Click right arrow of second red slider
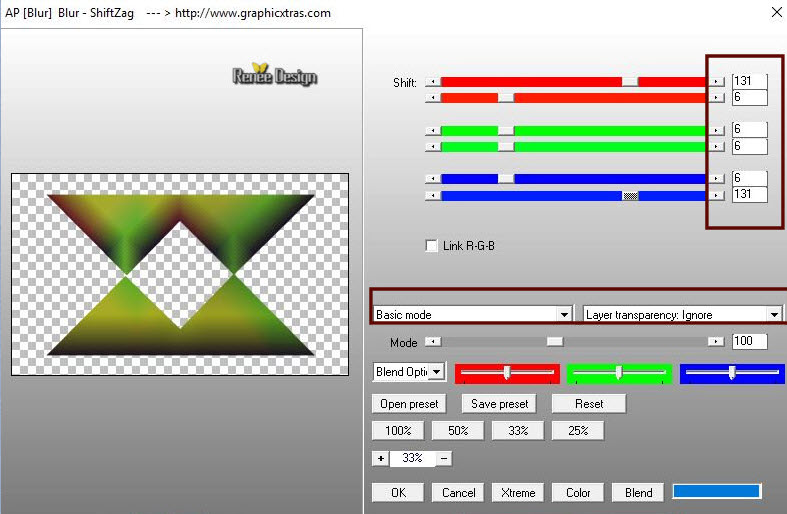This screenshot has height=514, width=787. (x=716, y=97)
